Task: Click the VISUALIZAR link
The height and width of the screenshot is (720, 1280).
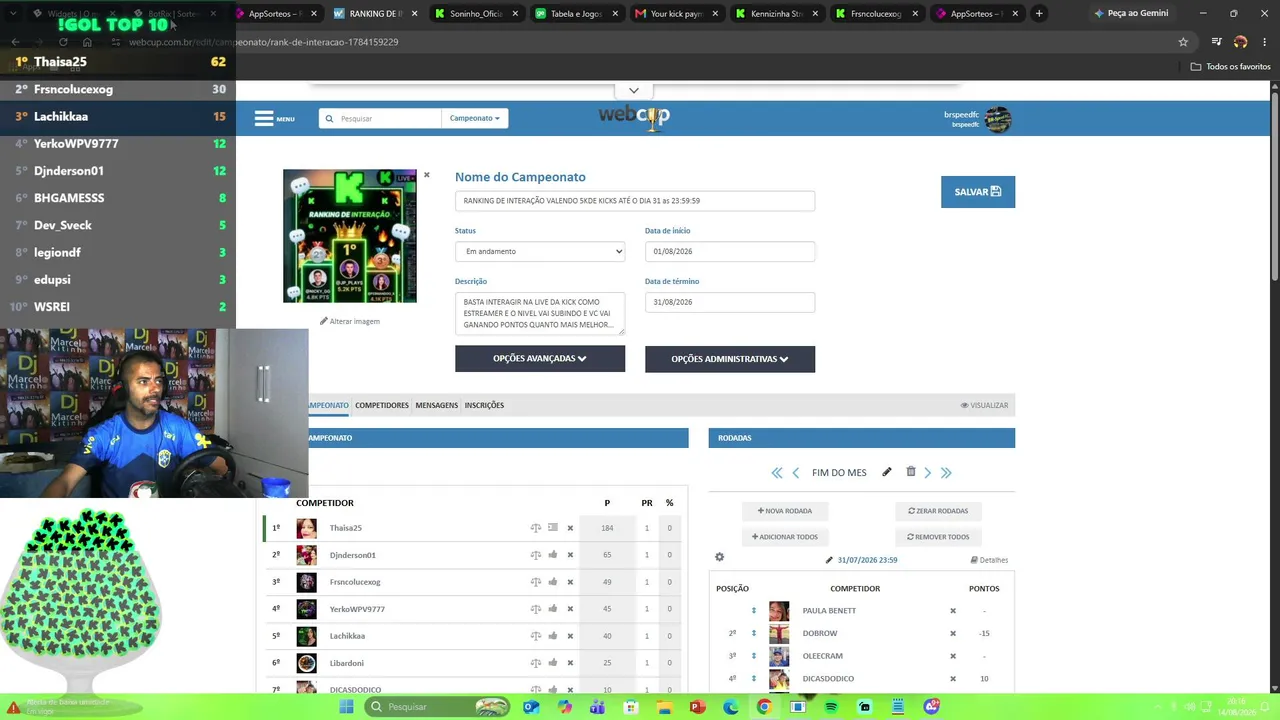Action: coord(984,405)
